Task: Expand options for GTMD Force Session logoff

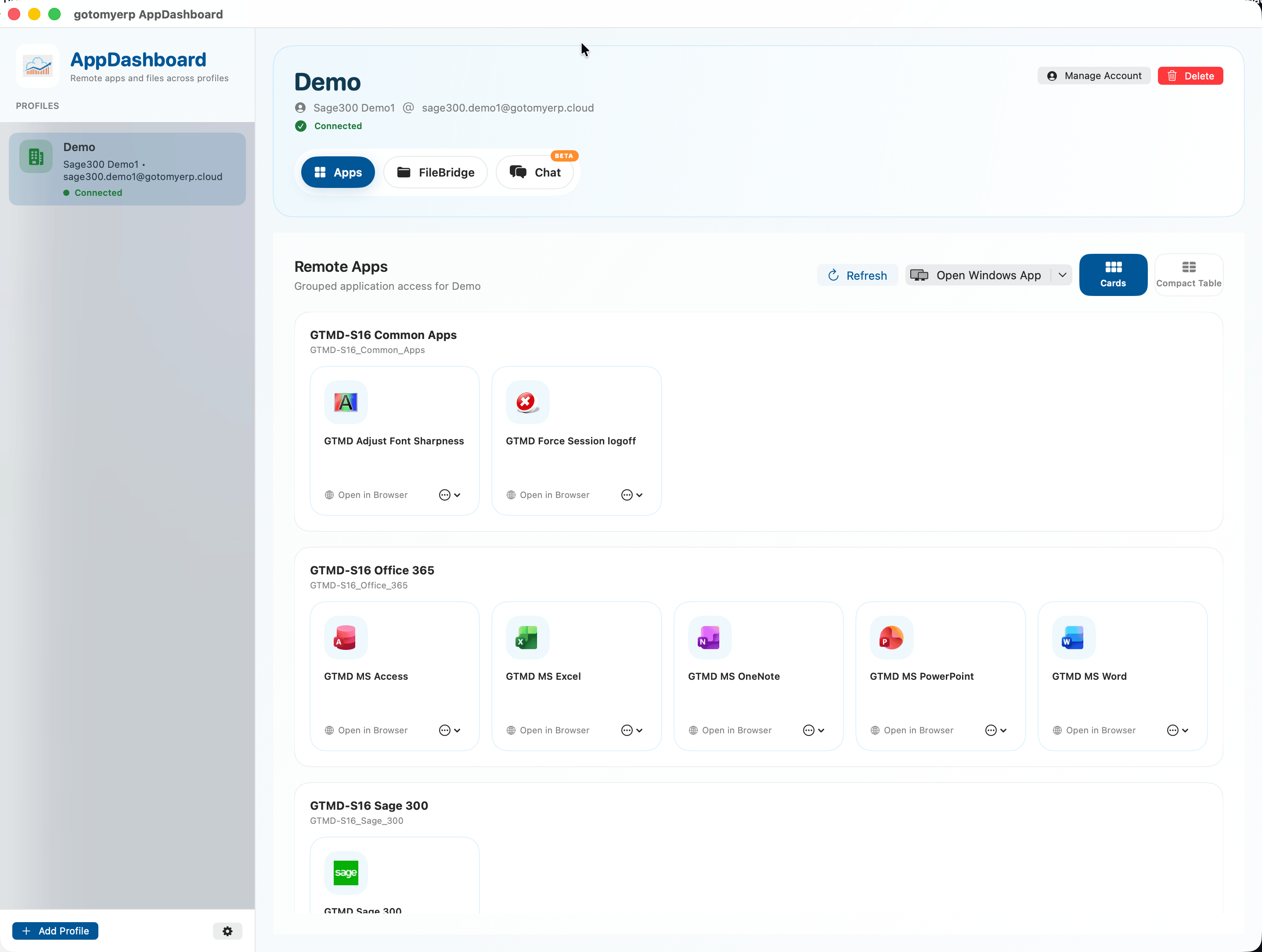Action: pos(631,495)
